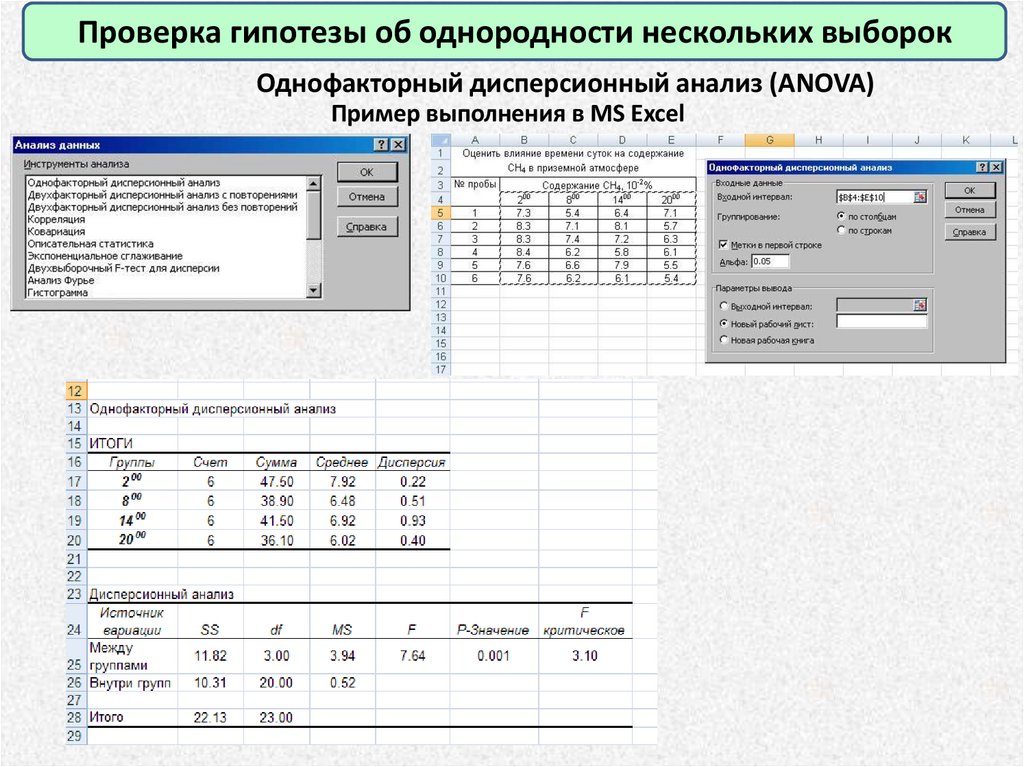Click Справка in the ANOVA dialog
Image resolution: width=1024 pixels, height=767 pixels.
coord(970,233)
